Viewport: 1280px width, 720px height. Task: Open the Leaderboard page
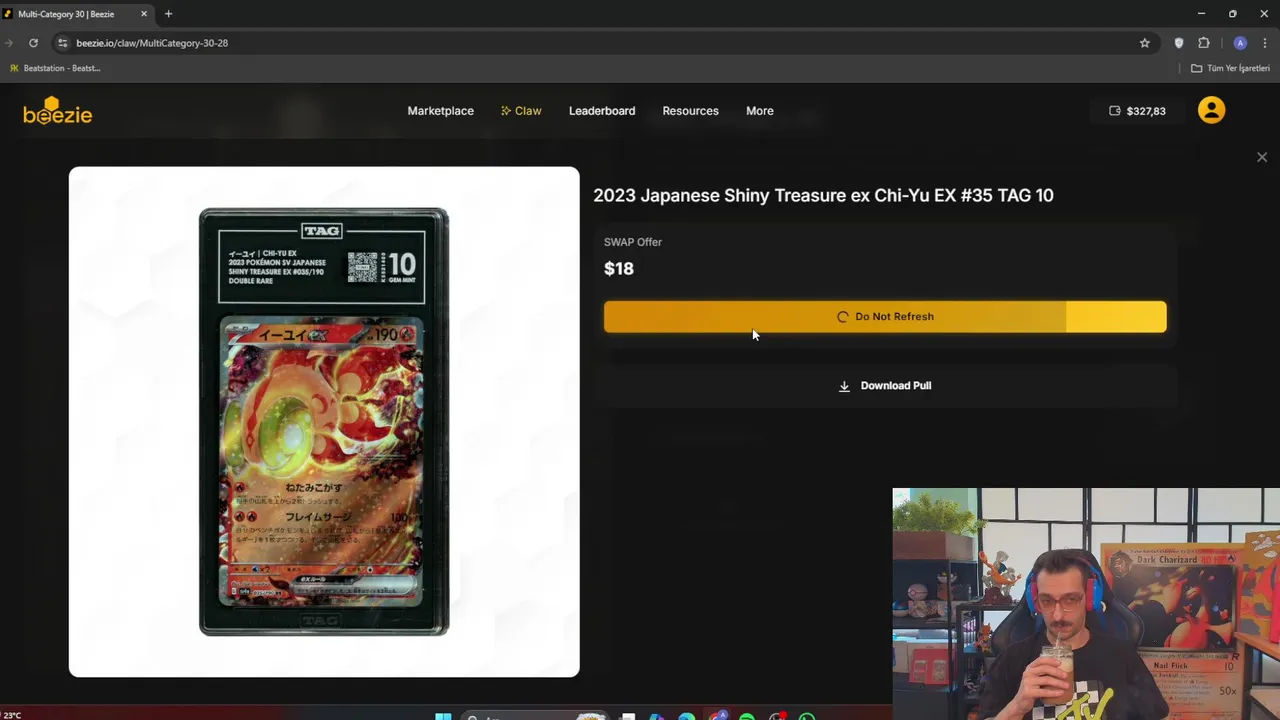[x=602, y=111]
